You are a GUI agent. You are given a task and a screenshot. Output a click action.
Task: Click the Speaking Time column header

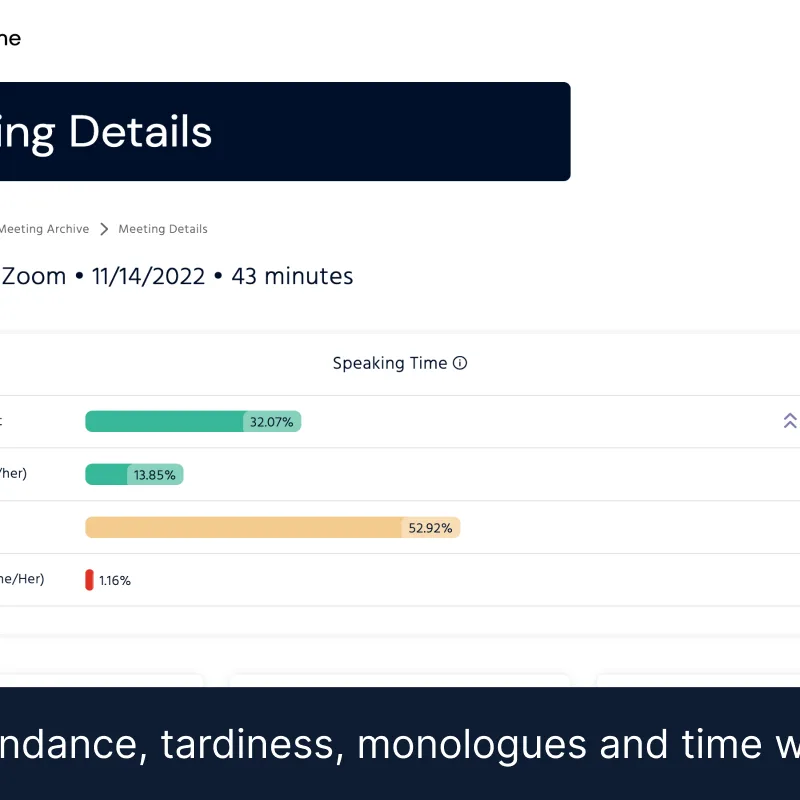tap(390, 364)
